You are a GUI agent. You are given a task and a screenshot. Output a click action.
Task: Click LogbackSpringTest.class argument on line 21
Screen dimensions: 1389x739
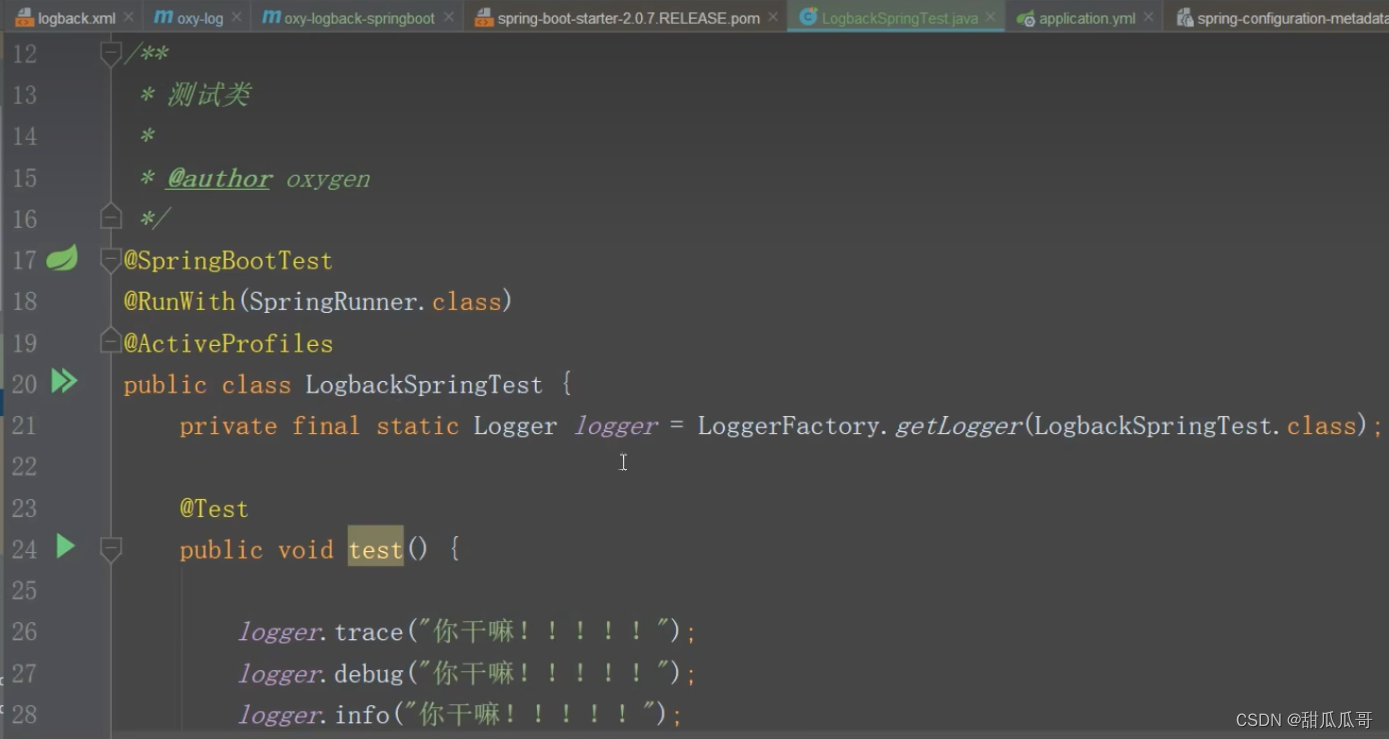click(1194, 426)
